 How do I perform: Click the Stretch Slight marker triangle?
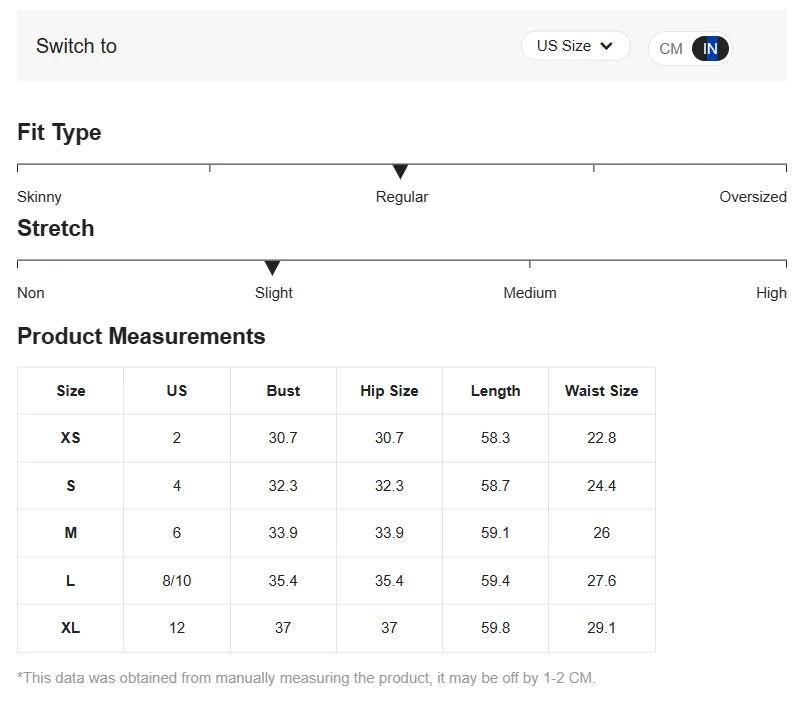click(272, 267)
